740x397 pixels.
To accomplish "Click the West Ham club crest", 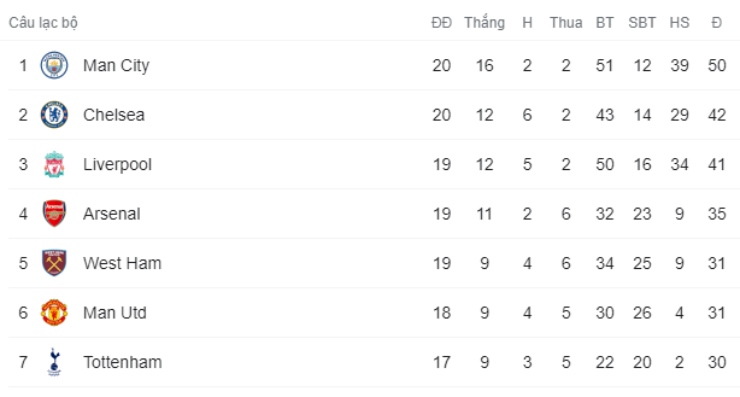I will coord(54,263).
